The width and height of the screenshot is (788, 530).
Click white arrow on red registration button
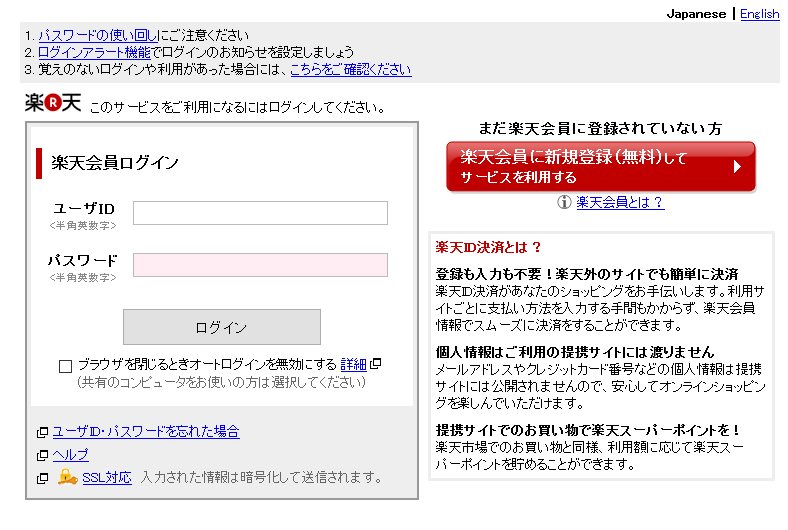tap(737, 167)
